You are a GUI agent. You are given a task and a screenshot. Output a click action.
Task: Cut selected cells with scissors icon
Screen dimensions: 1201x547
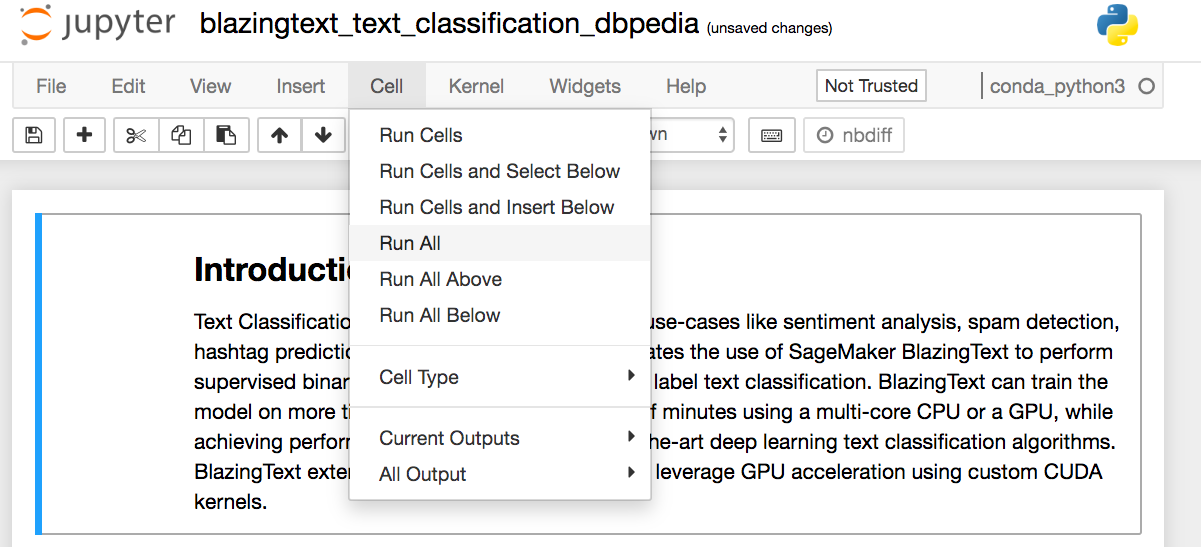pos(136,135)
